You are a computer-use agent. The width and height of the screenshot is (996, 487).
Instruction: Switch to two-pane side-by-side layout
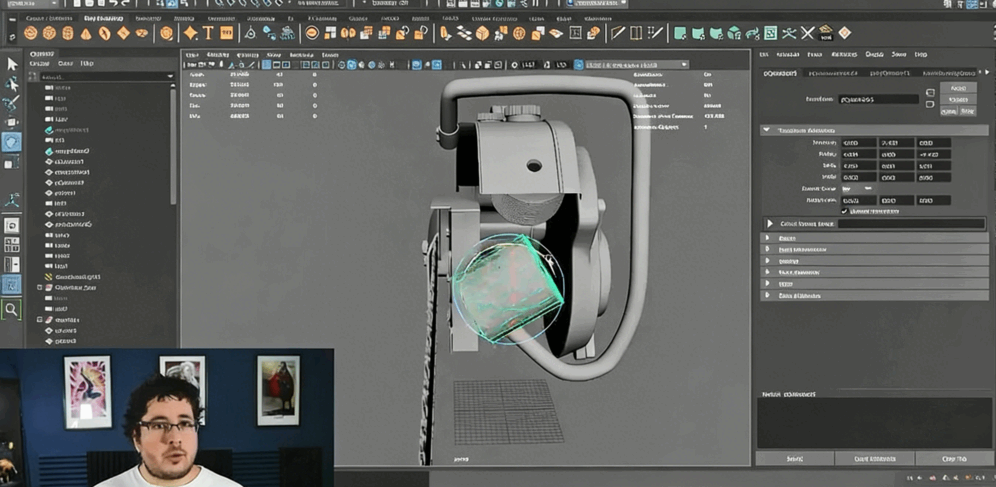(11, 265)
